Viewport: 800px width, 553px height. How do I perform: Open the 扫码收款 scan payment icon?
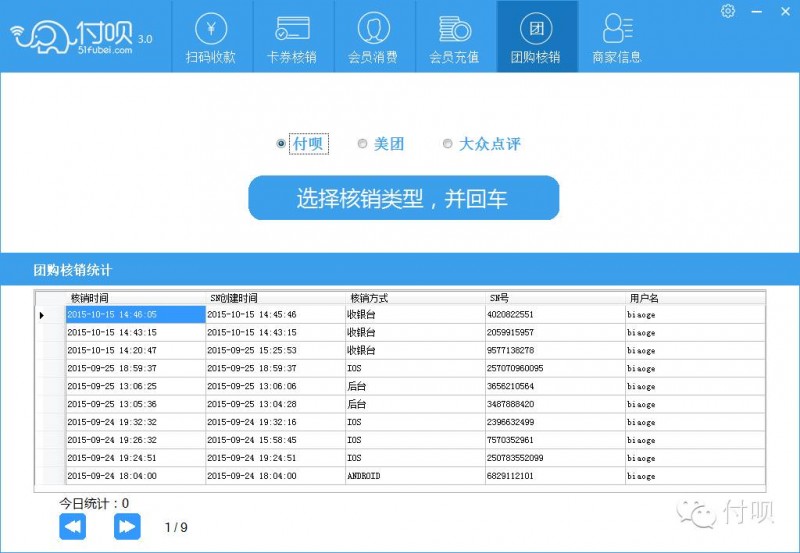click(210, 37)
